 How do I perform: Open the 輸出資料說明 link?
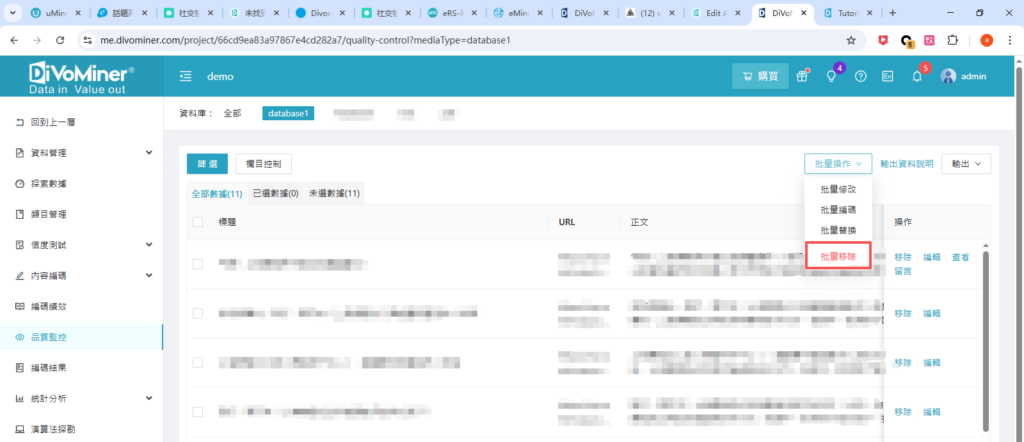click(907, 164)
